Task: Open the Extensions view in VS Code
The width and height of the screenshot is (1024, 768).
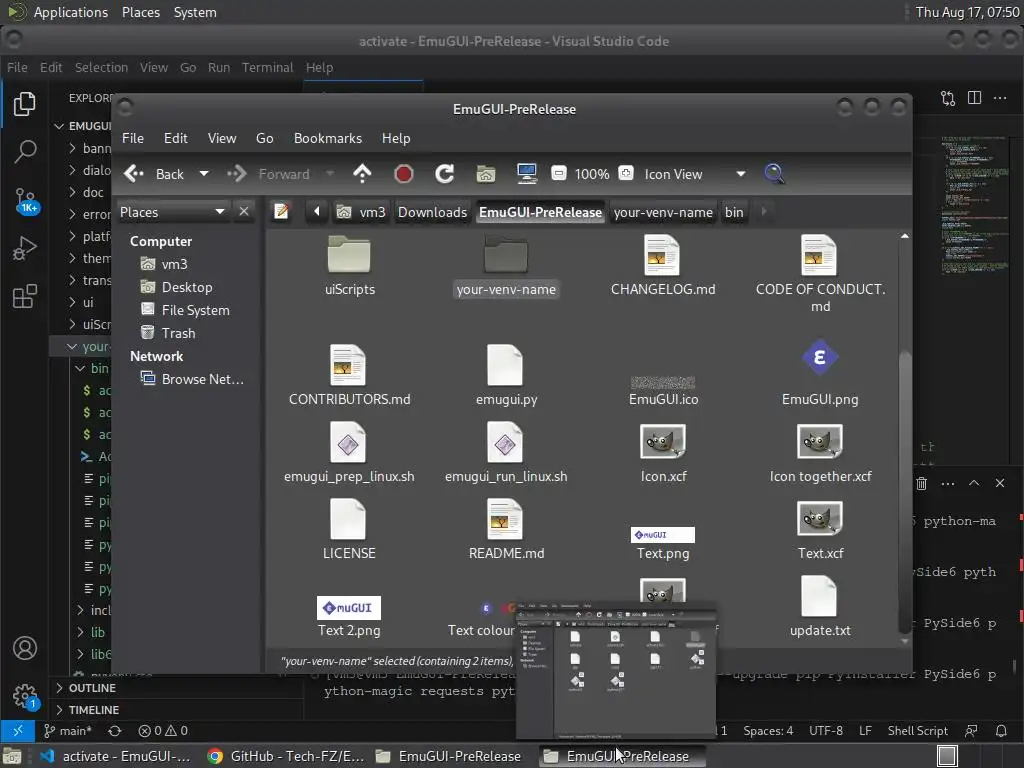Action: (x=25, y=297)
